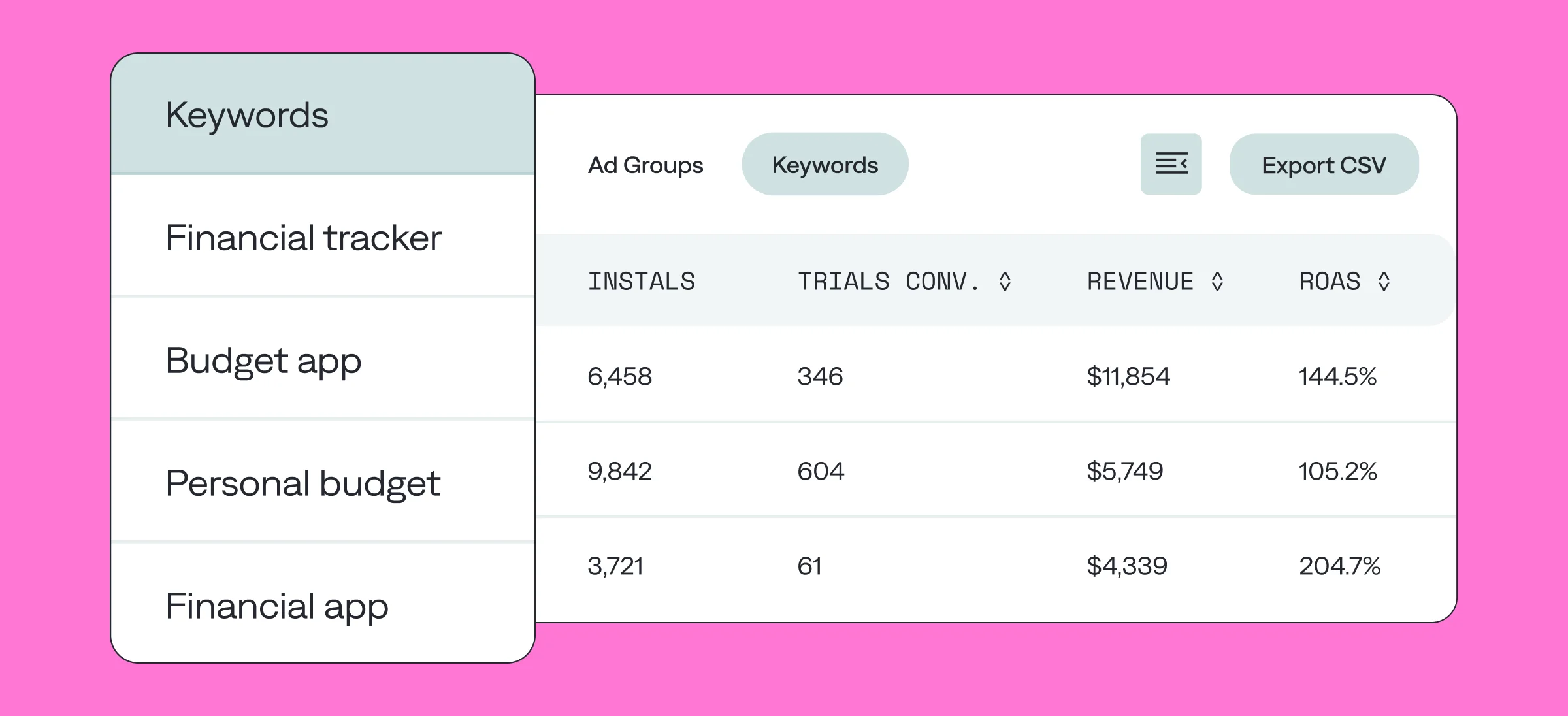Select the Keywords panel header
Screen dimensions: 1568x716
(248, 114)
